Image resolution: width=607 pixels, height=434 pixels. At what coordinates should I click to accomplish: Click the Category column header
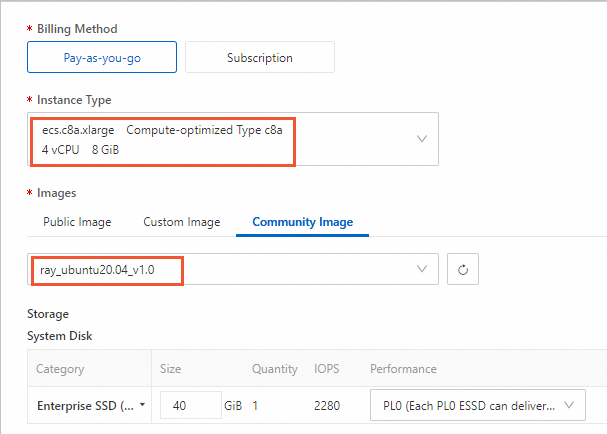point(60,369)
